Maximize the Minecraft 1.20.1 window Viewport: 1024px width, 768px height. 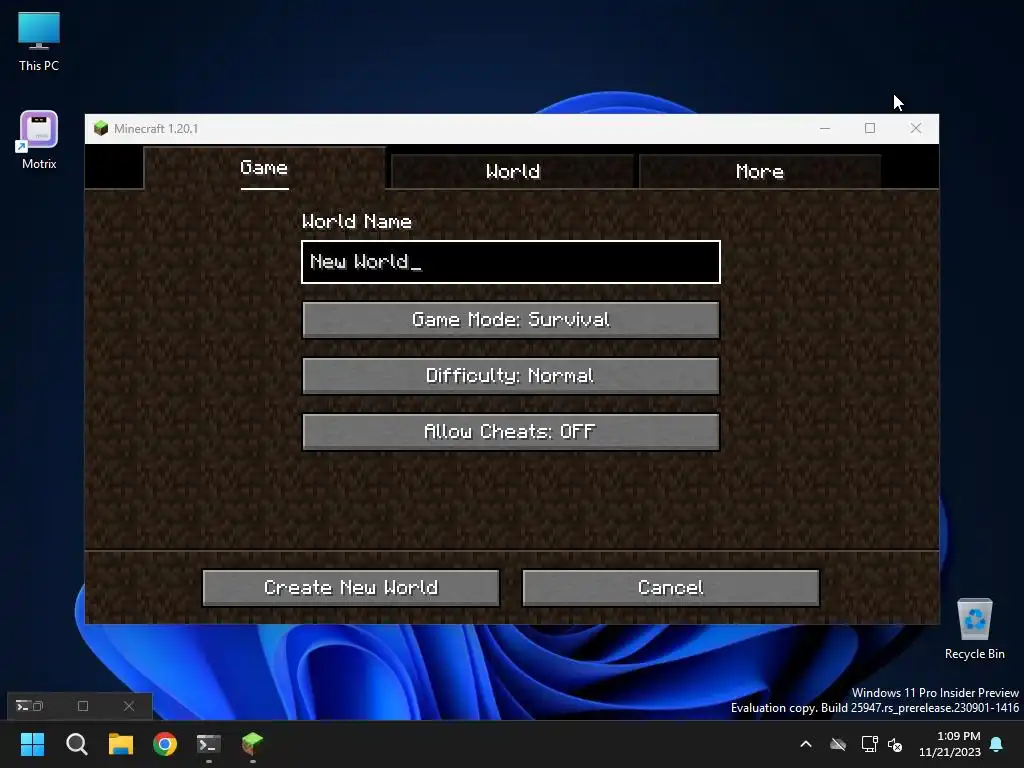click(870, 128)
